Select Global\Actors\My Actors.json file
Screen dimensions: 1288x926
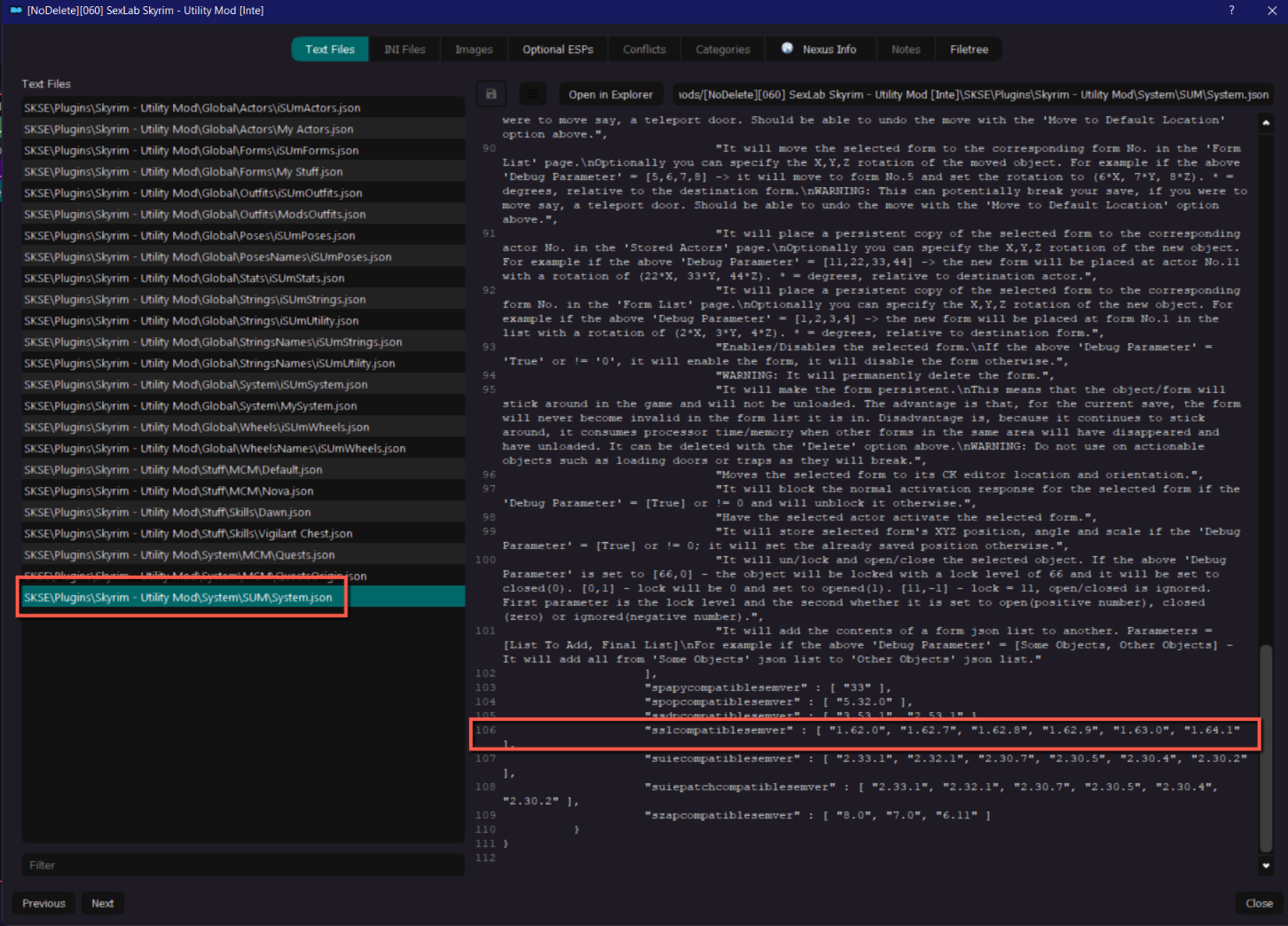(x=243, y=129)
